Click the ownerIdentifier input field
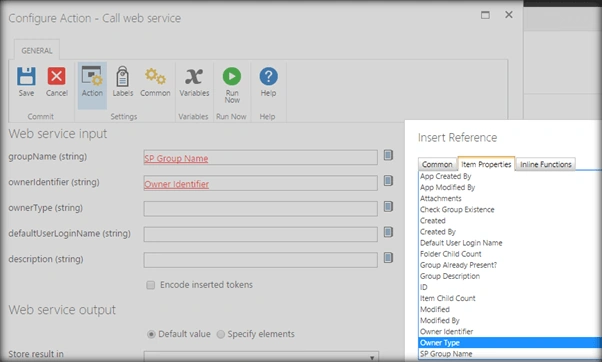Image resolution: width=602 pixels, height=362 pixels. coord(260,183)
